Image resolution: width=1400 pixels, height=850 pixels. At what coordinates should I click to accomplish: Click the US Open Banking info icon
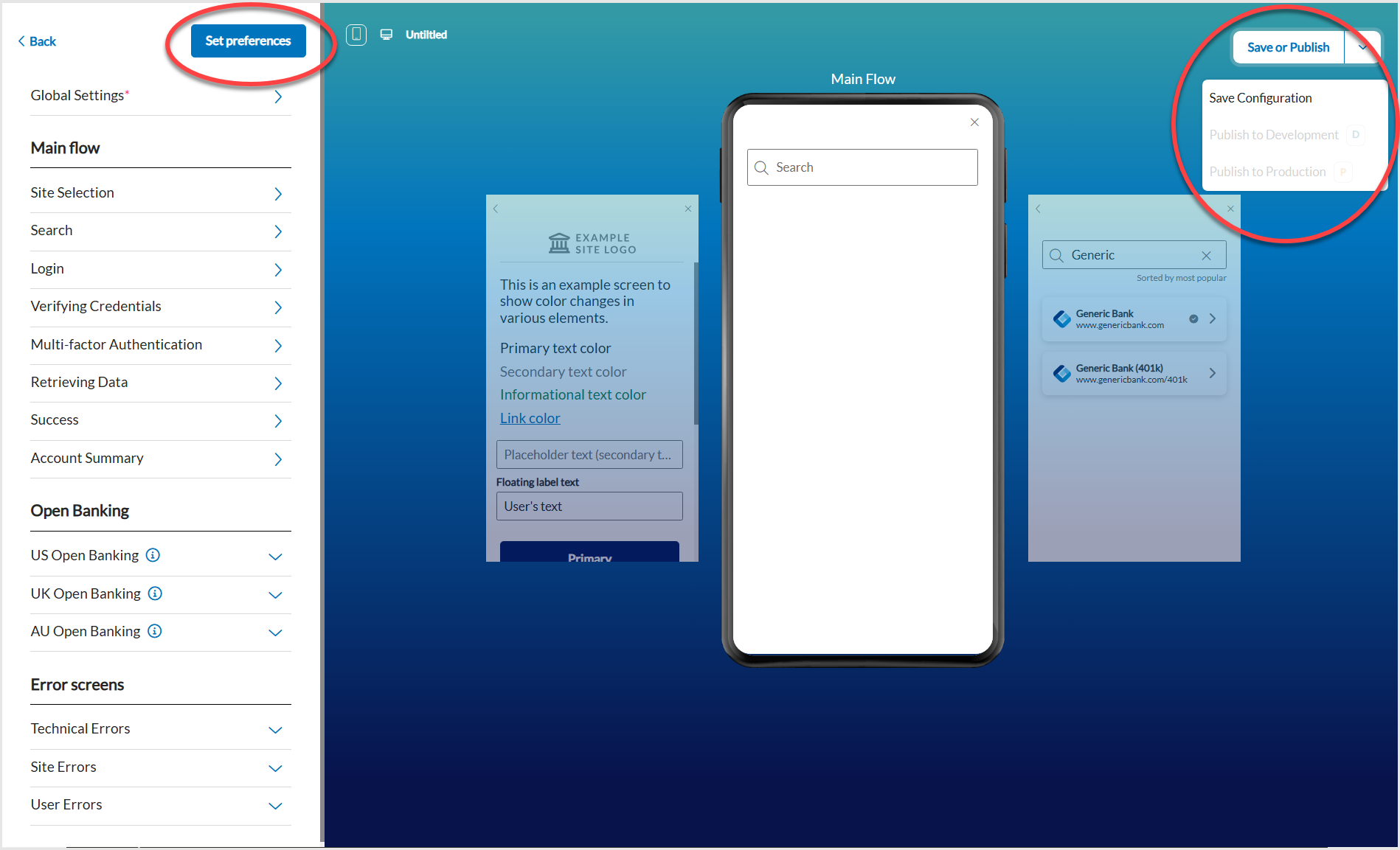click(x=153, y=555)
